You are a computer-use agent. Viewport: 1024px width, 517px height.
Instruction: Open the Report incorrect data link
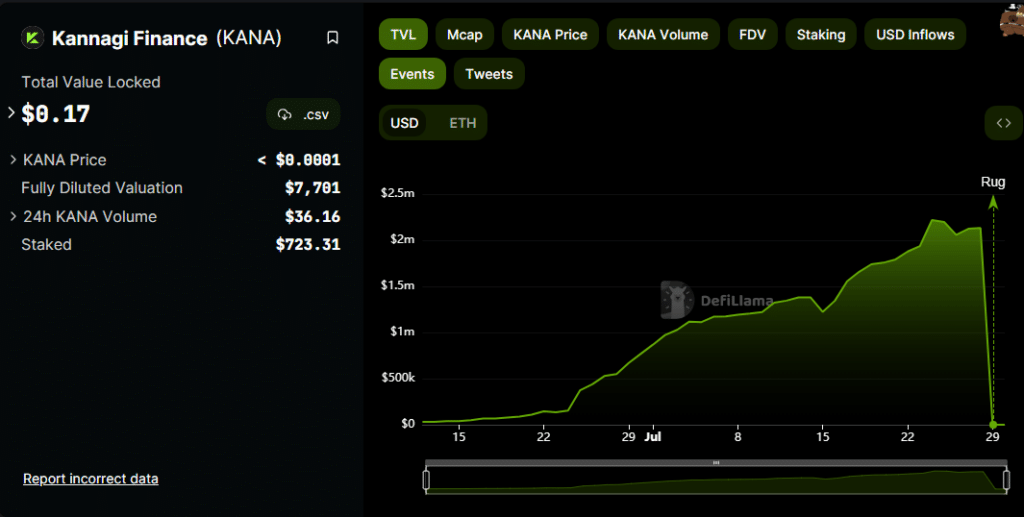(91, 478)
